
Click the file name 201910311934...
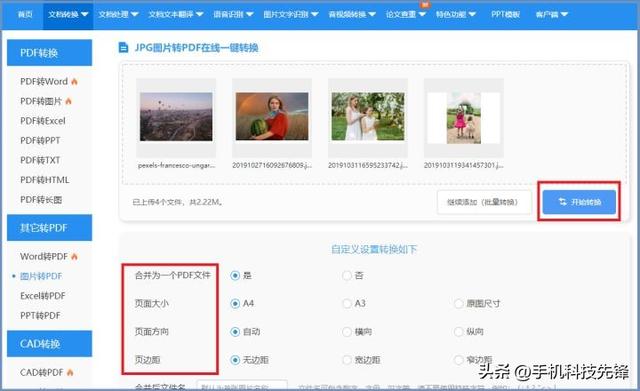click(x=464, y=165)
